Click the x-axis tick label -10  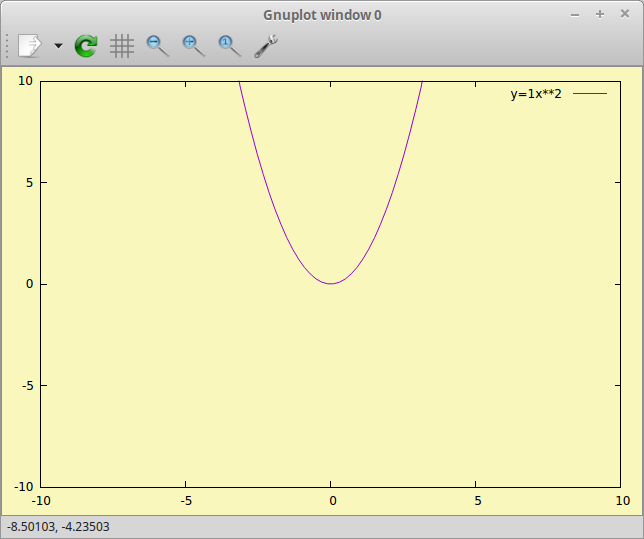coord(41,500)
